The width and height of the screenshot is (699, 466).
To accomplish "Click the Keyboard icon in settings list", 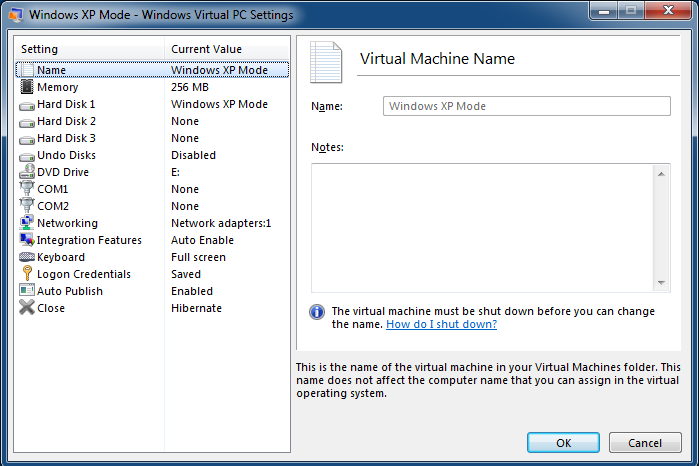I will (x=27, y=257).
